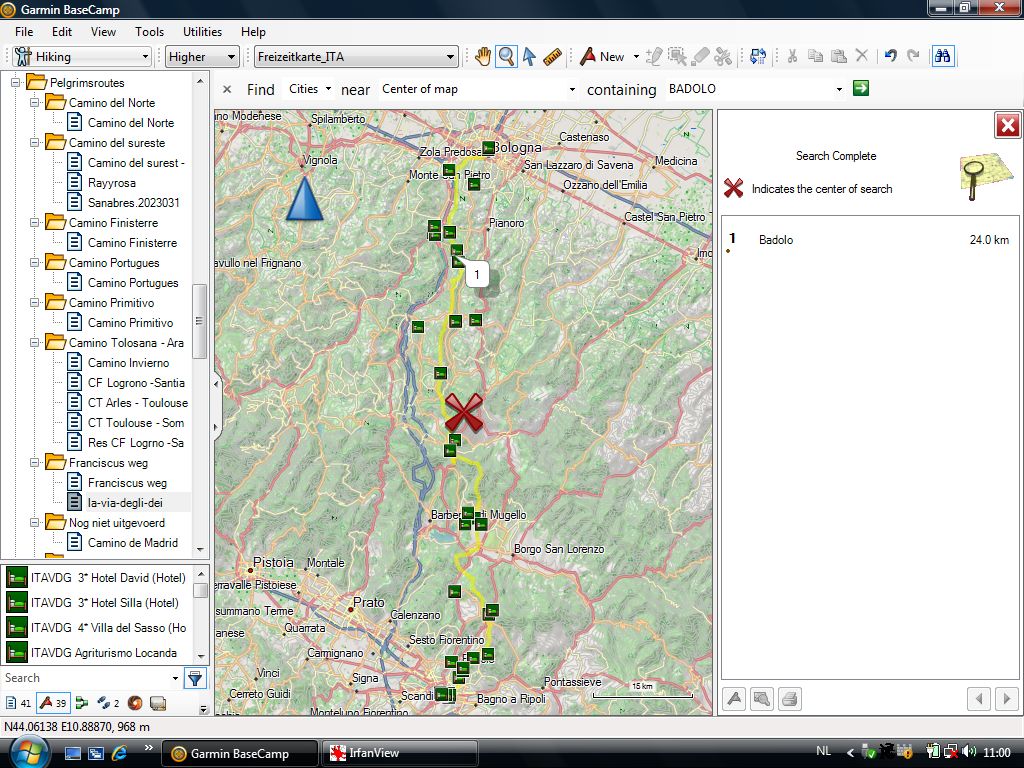Viewport: 1024px width, 768px height.
Task: Click the binoculars Find icon in toolbar
Action: point(942,57)
